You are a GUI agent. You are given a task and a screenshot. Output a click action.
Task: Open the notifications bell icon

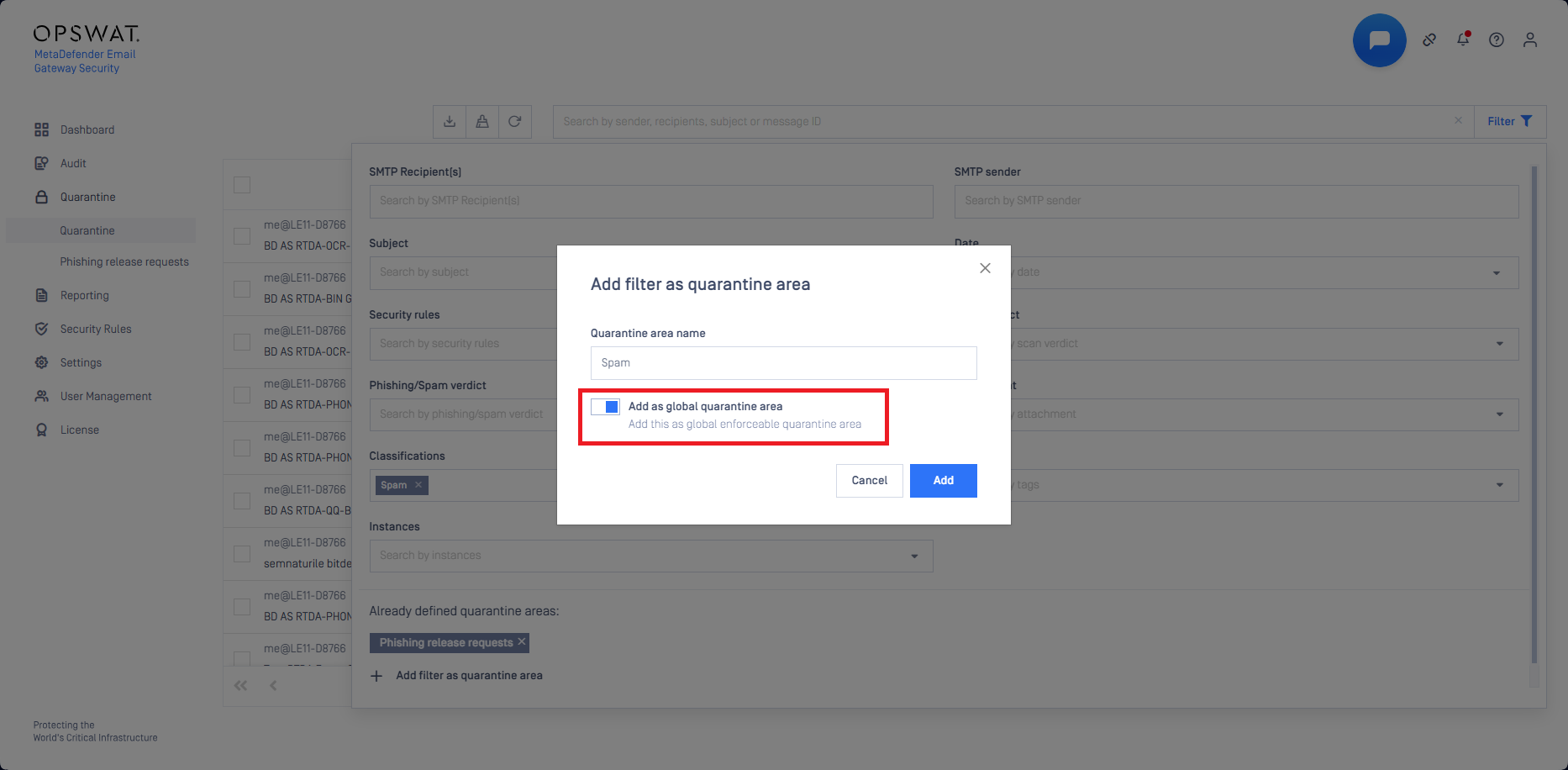1463,40
